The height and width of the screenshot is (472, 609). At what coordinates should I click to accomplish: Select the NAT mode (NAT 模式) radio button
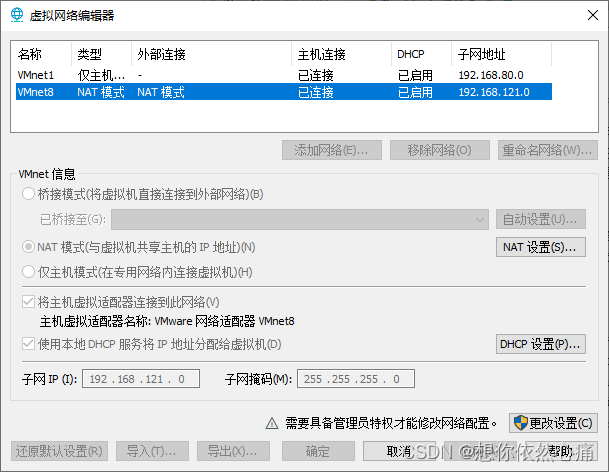27,247
